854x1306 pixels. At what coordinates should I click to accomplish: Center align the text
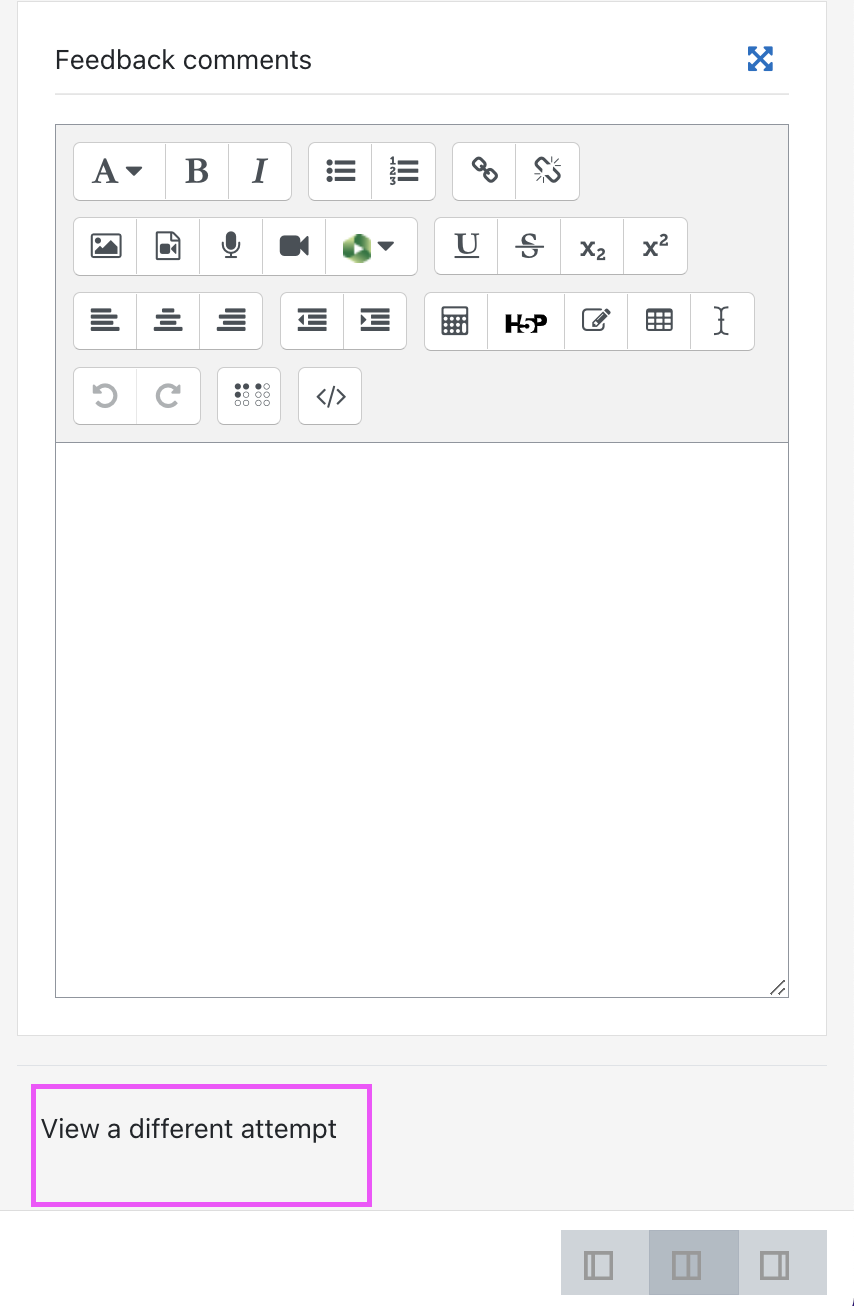click(168, 321)
